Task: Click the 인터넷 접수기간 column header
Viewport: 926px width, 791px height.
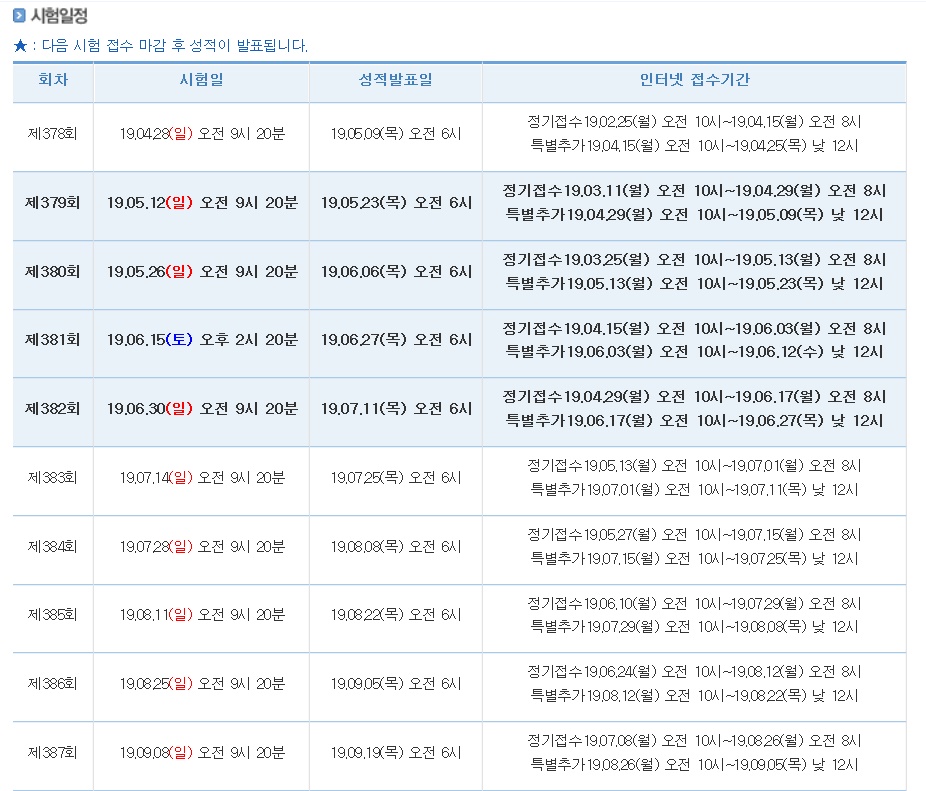Action: coord(694,80)
